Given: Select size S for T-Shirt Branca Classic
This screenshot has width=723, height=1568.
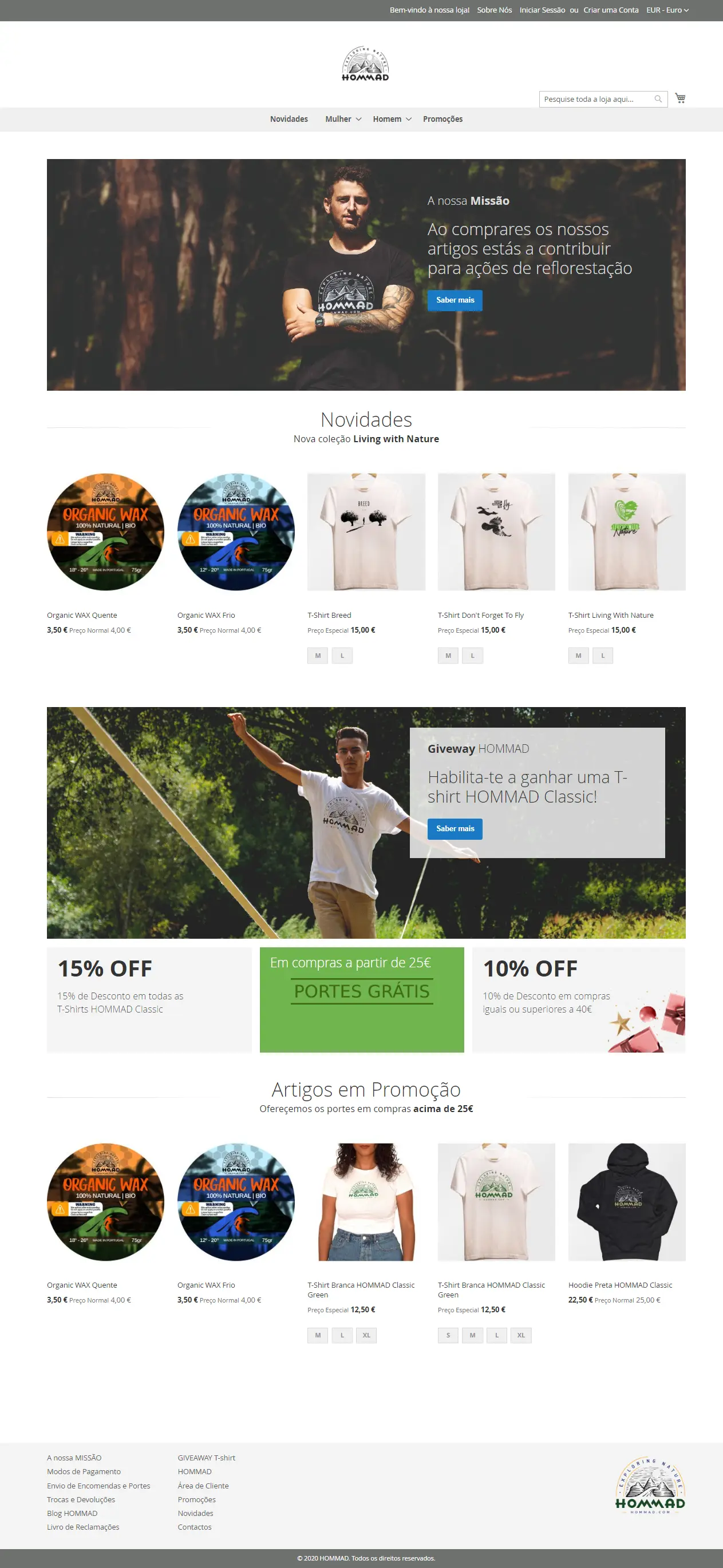Looking at the screenshot, I should point(448,1335).
